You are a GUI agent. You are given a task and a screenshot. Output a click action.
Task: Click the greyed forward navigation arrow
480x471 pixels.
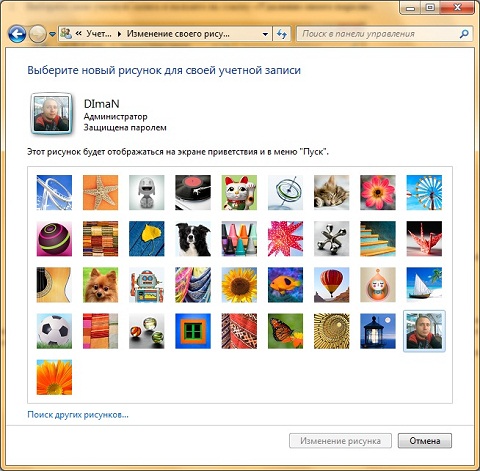[x=37, y=34]
